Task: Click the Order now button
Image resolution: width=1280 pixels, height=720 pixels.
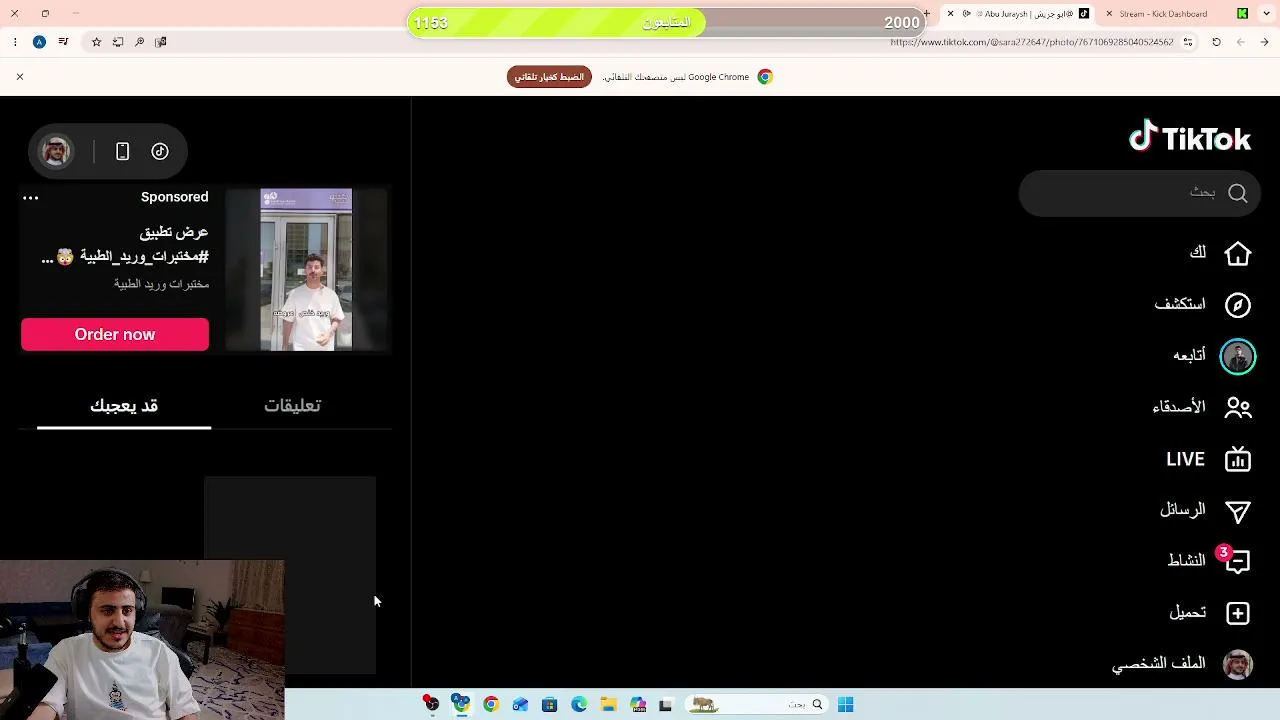Action: 115,334
